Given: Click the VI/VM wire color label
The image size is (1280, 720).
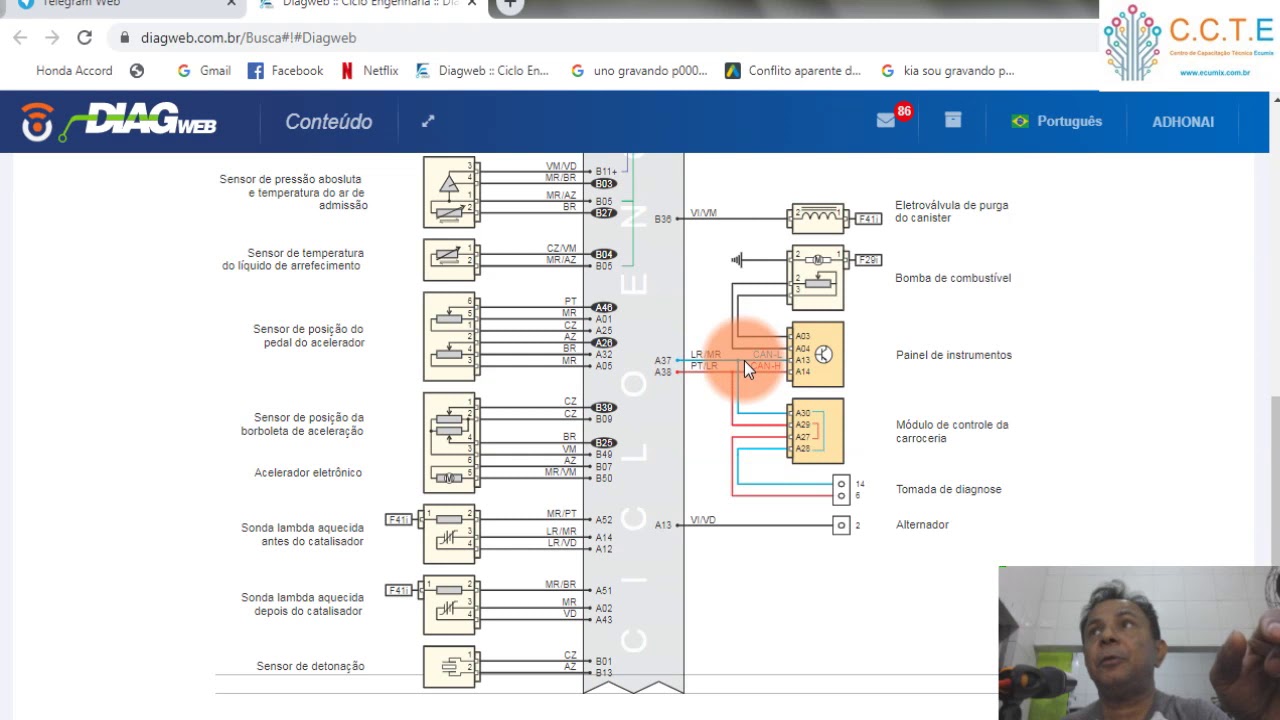Looking at the screenshot, I should point(703,213).
